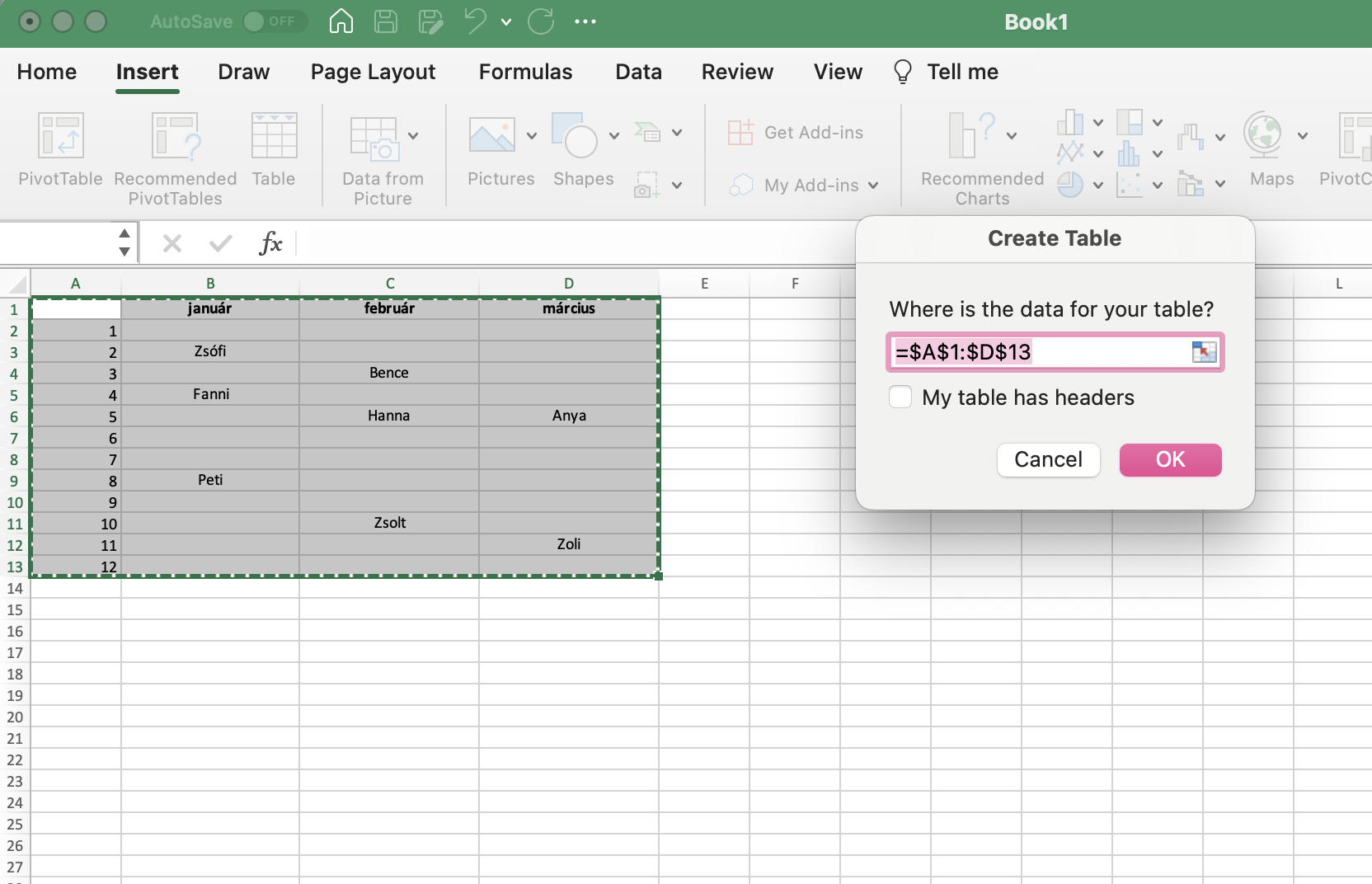Viewport: 1372px width, 884px height.
Task: Click the PivotTable icon
Action: [60, 136]
